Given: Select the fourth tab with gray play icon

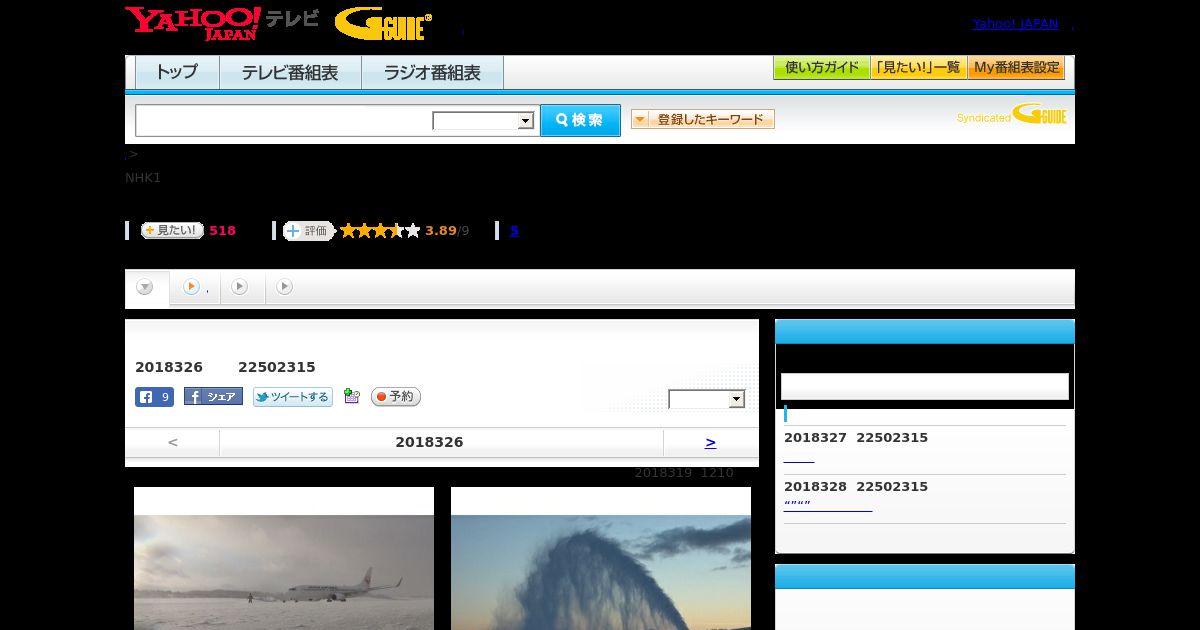Looking at the screenshot, I should (x=285, y=287).
